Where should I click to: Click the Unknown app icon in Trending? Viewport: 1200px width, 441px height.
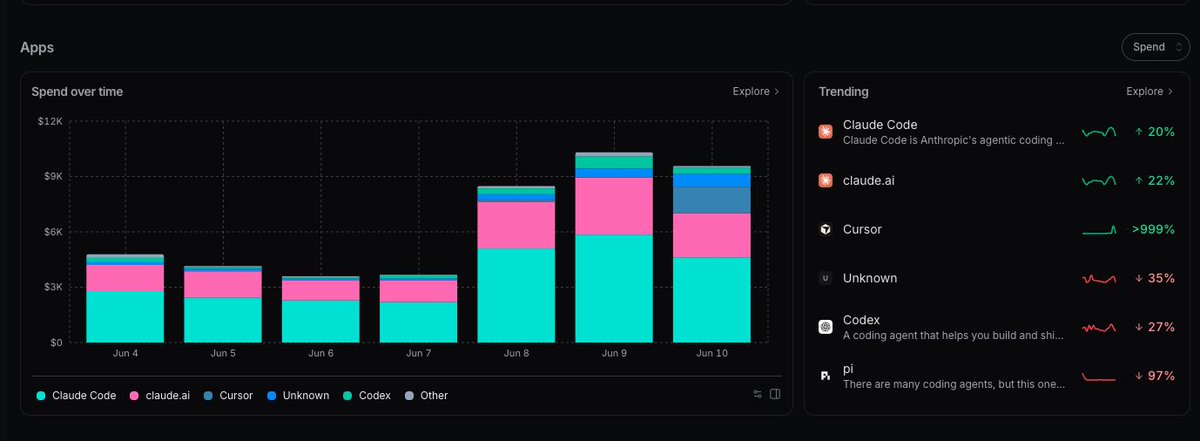coord(825,278)
